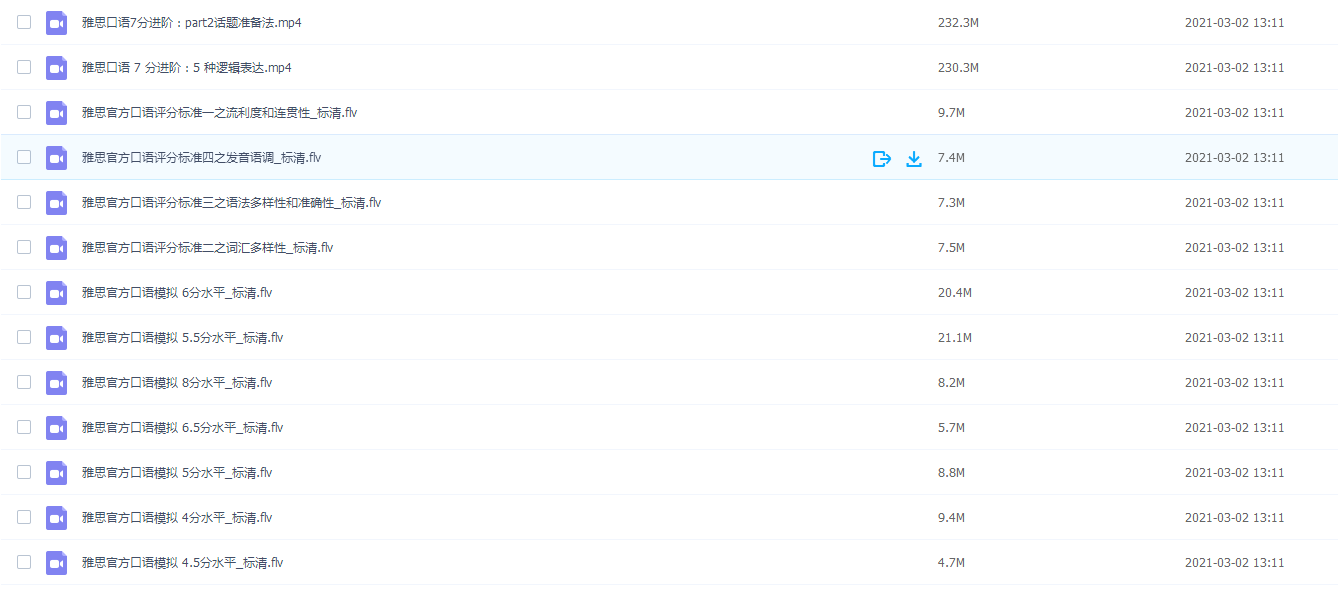Viewport: 1338px width, 589px height.
Task: Click video icon for 5 种逻辑表达.mp4
Action: pos(56,68)
